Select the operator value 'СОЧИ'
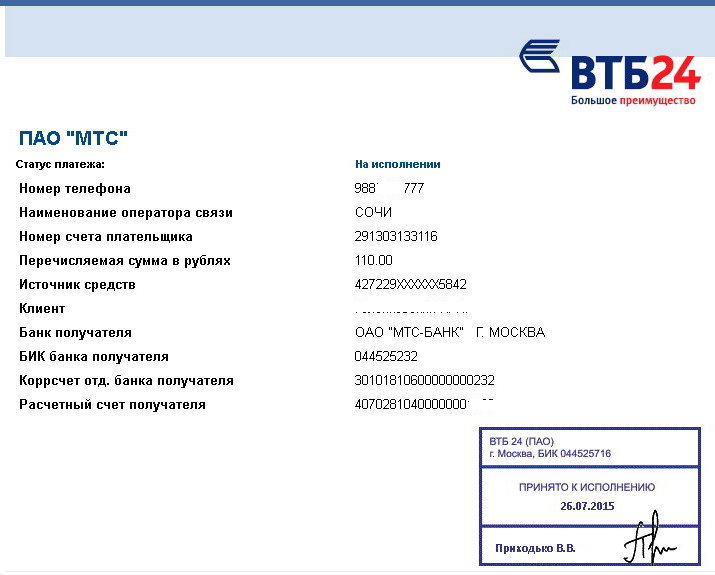Image resolution: width=715 pixels, height=575 pixels. tap(373, 212)
